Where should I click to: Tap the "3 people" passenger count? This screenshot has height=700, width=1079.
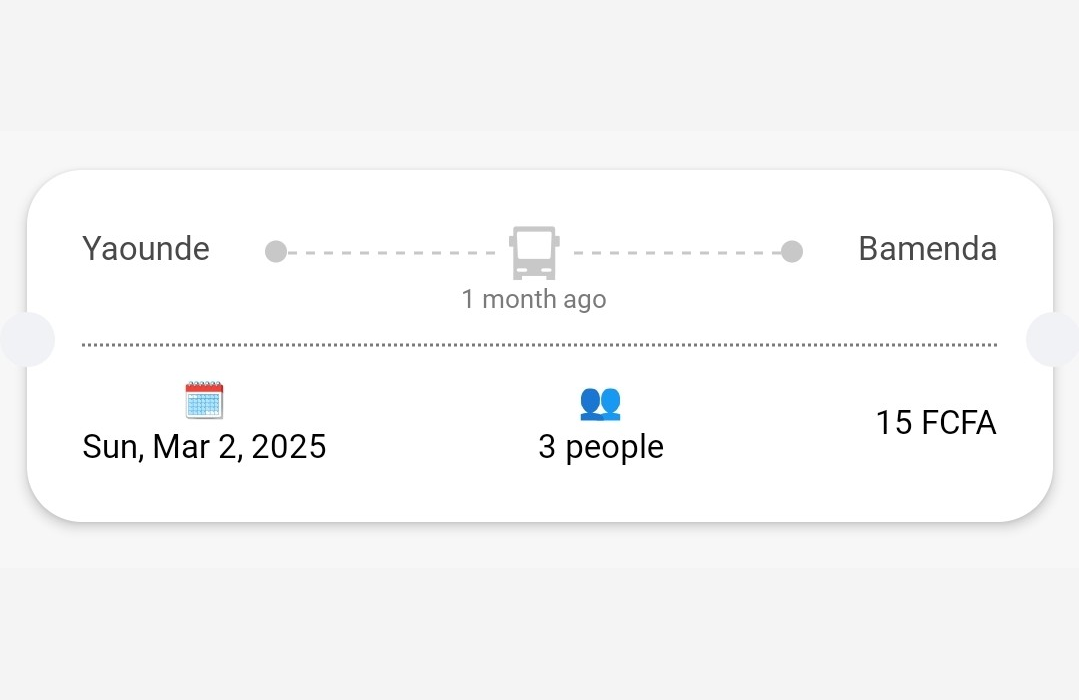600,446
